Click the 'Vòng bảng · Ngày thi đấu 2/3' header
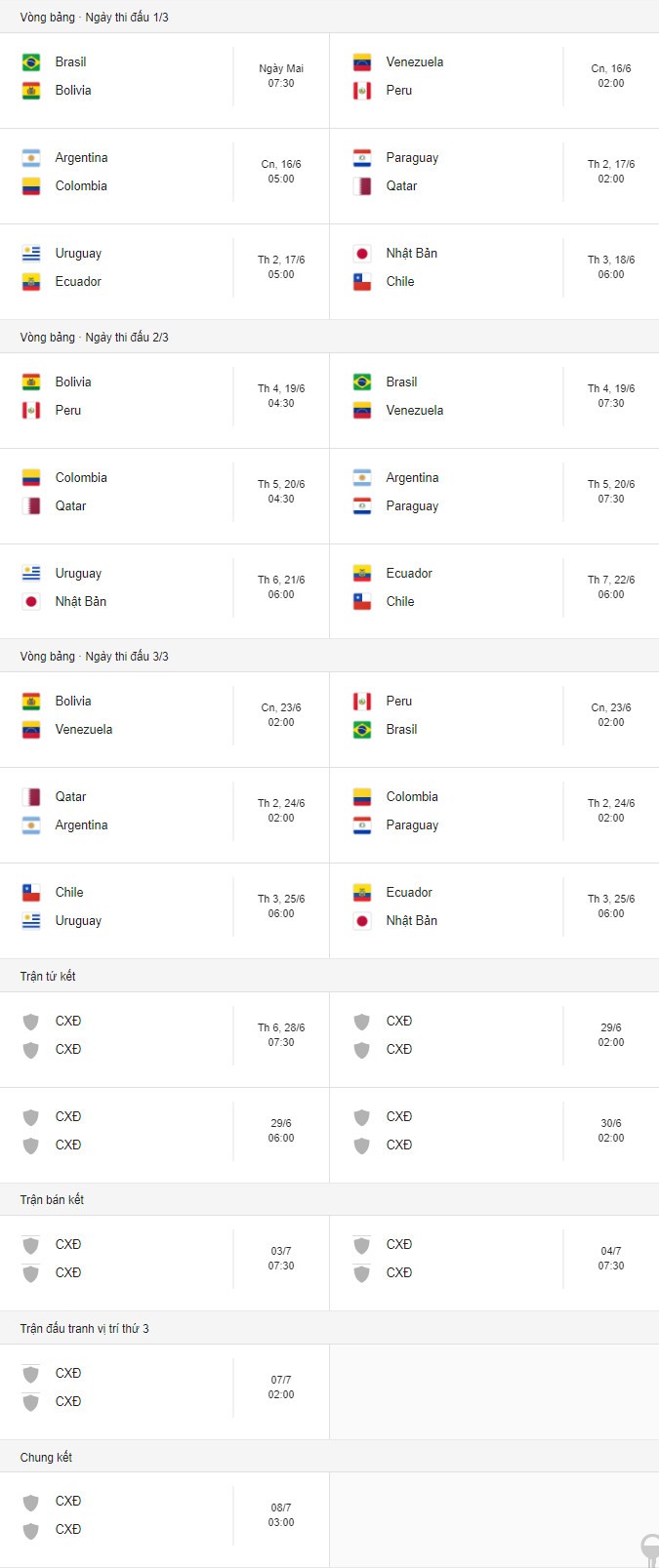659x1568 pixels. pyautogui.click(x=95, y=337)
